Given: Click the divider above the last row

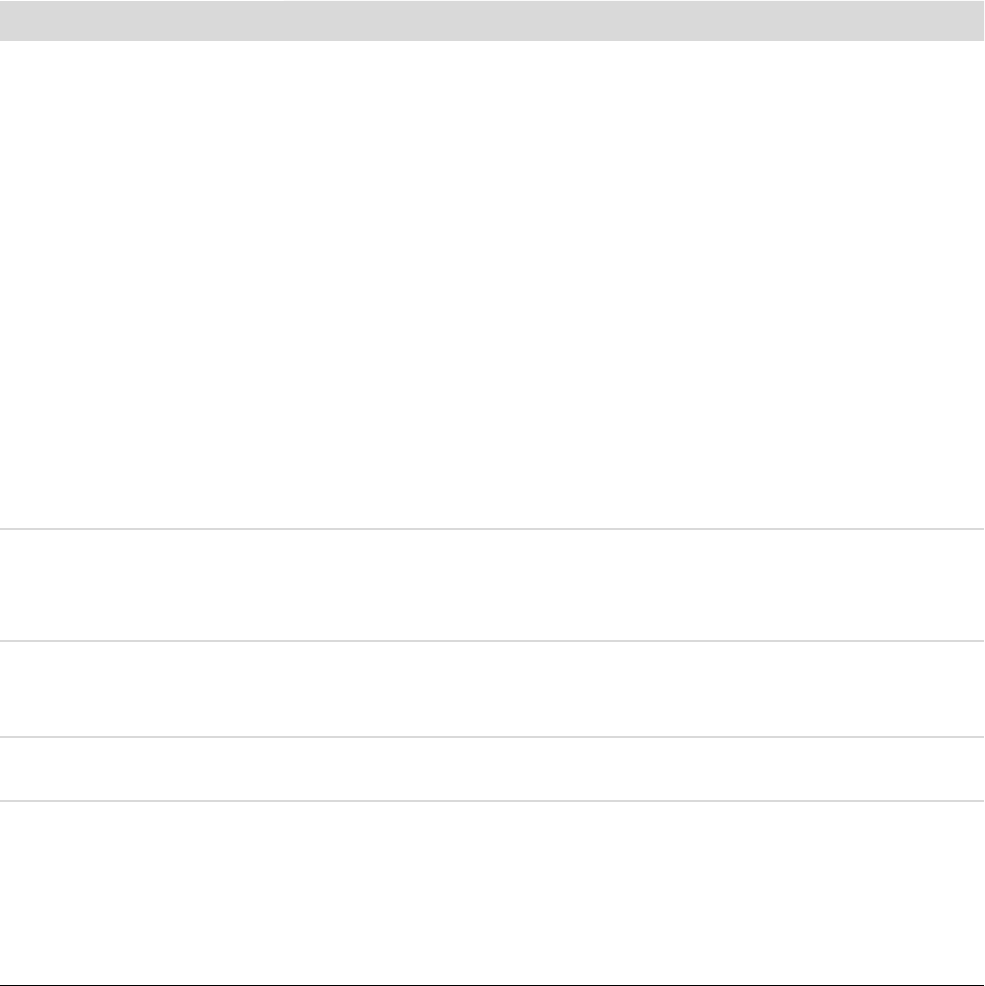Looking at the screenshot, I should [x=492, y=800].
